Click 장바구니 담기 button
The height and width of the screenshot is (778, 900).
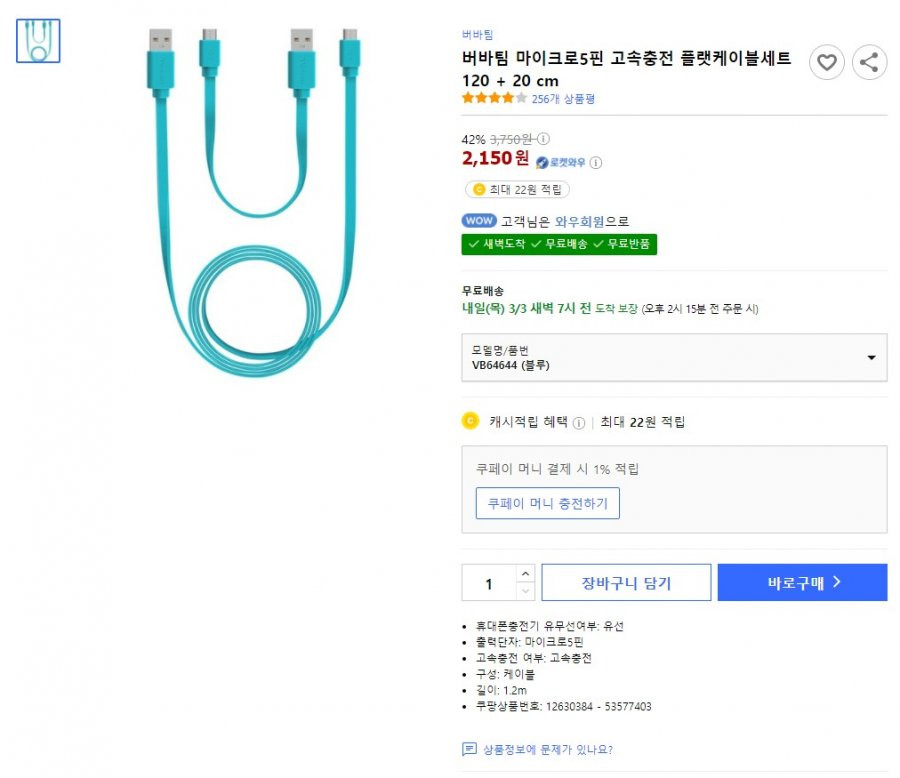[x=626, y=583]
